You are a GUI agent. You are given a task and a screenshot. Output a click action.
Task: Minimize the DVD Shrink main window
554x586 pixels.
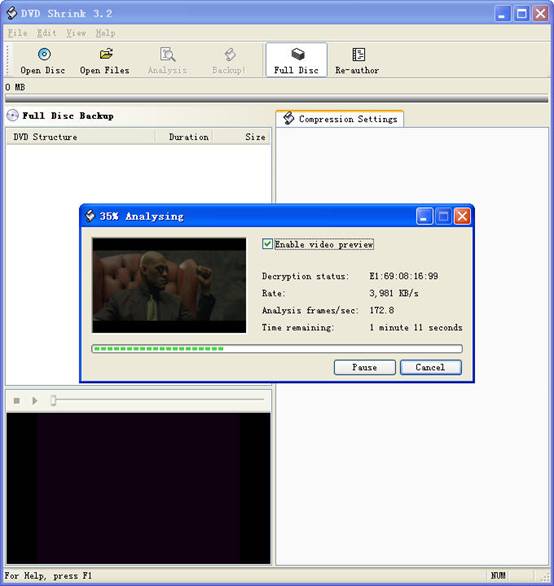tap(502, 14)
